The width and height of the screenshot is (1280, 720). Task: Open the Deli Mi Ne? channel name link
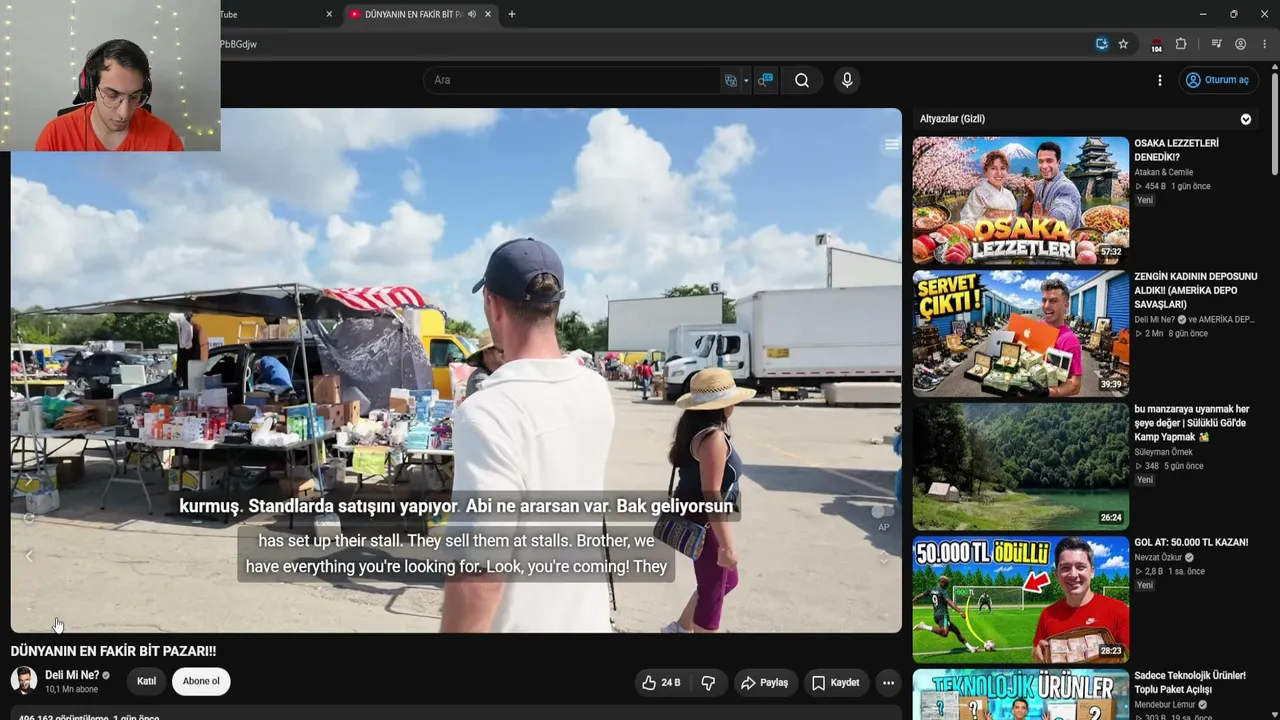click(x=72, y=675)
